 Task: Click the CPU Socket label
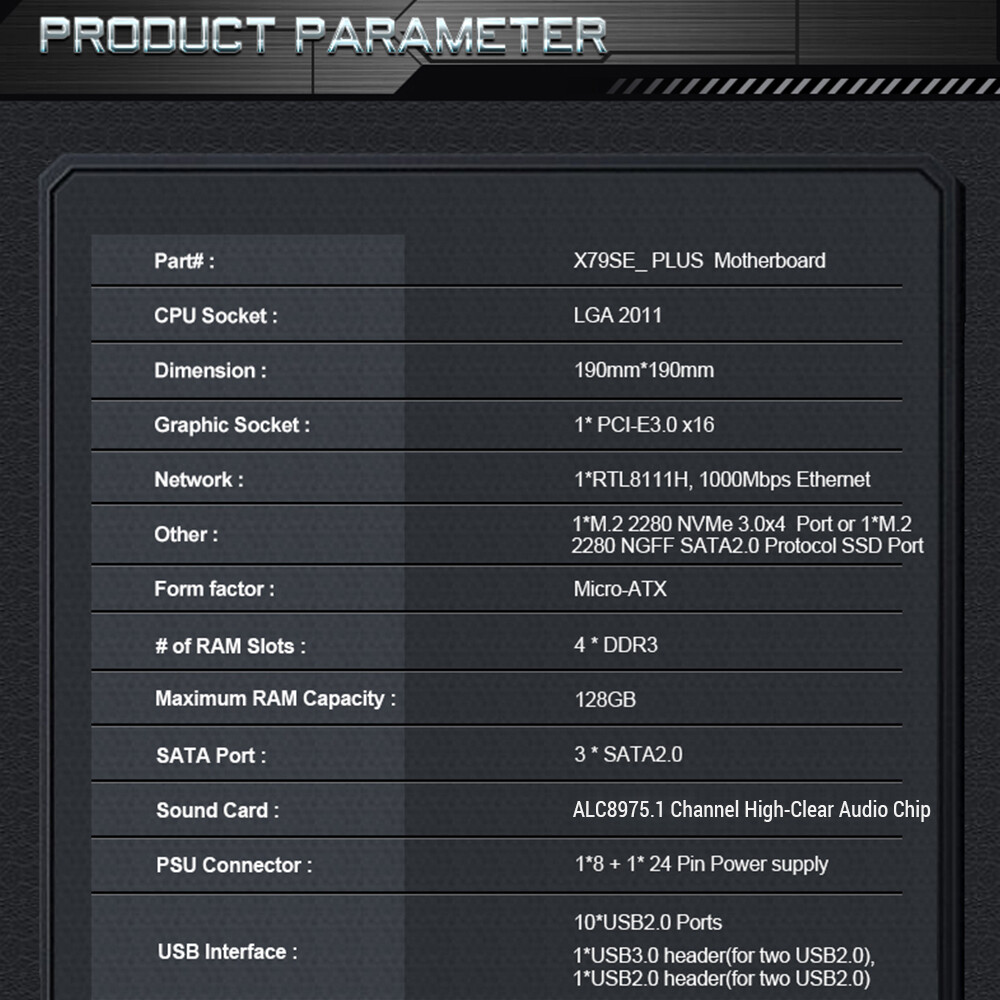coord(215,316)
